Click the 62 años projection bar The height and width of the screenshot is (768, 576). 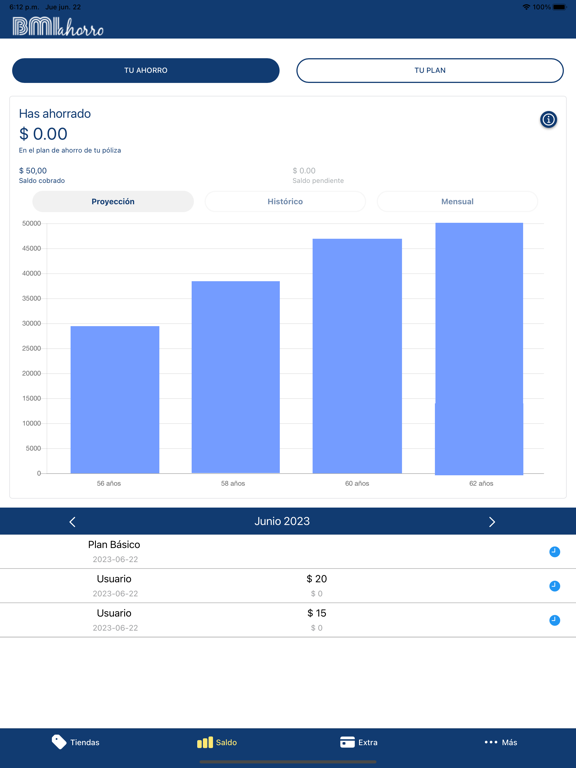coord(479,349)
